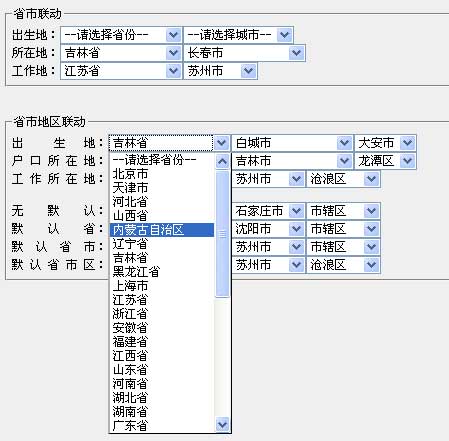
Task: Open the 白城市 city dropdown
Action: [292, 143]
